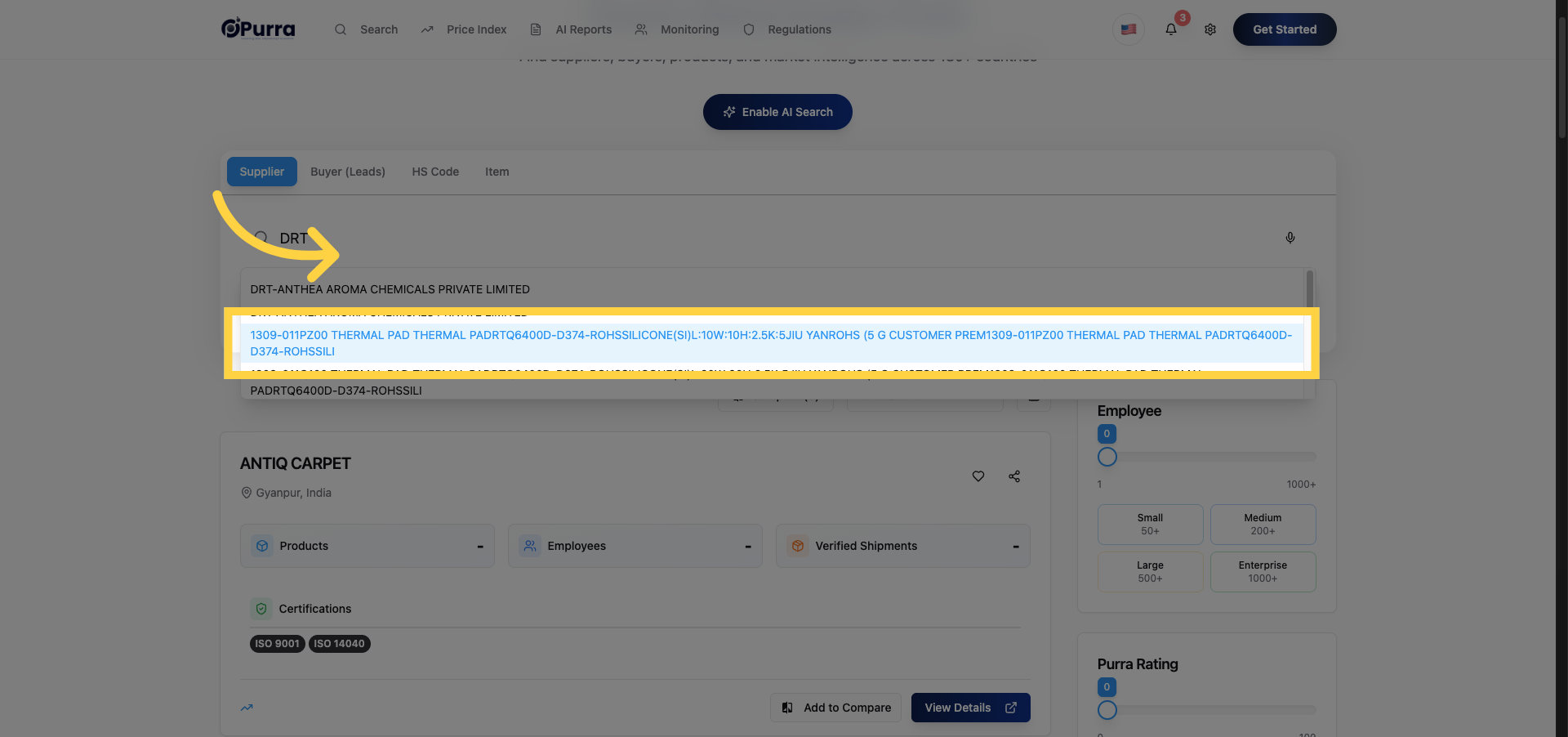Click the microphone voice search icon
Screen dimensions: 1568x737
point(1290,238)
